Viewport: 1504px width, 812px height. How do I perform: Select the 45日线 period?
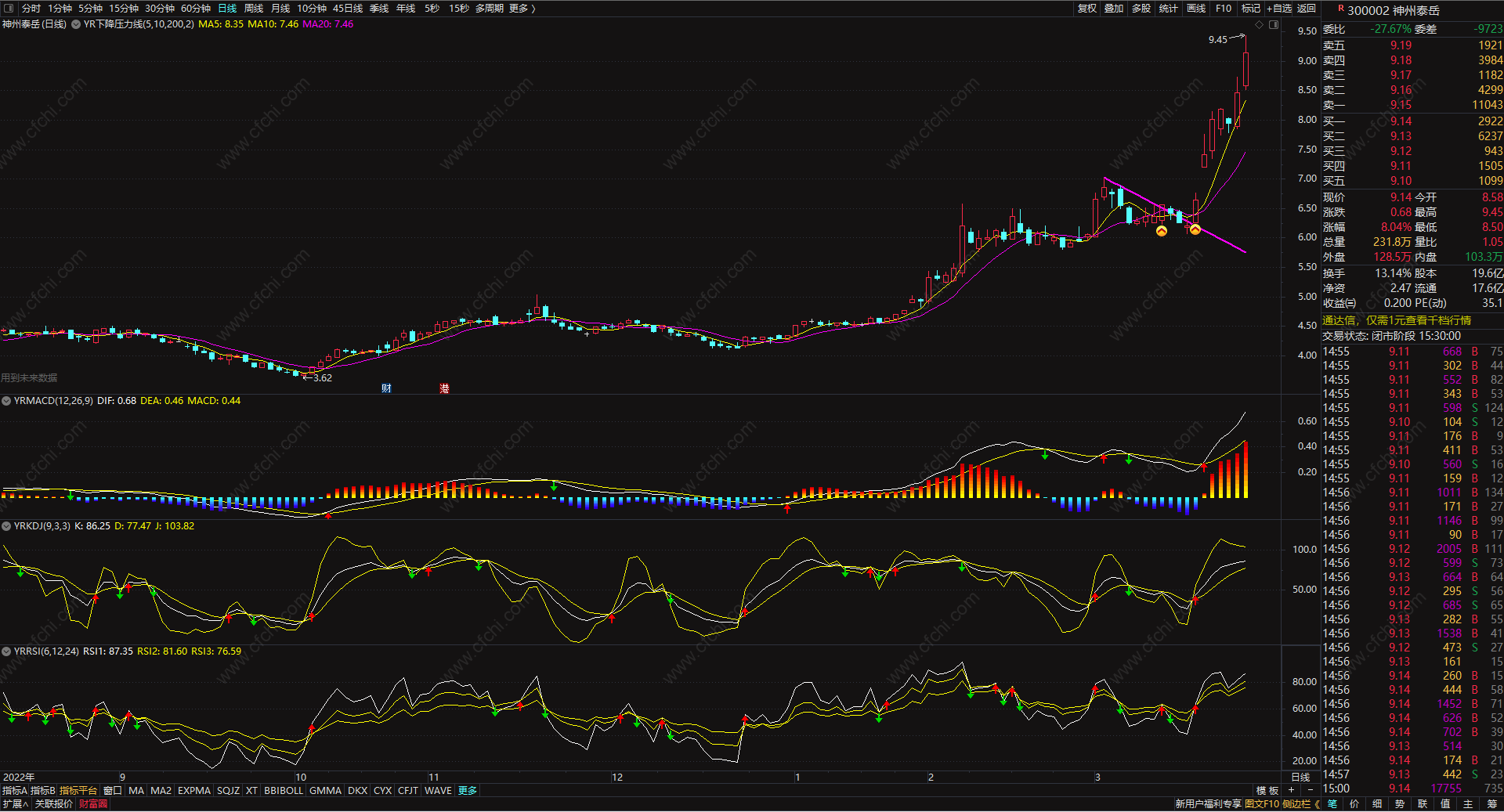(348, 8)
